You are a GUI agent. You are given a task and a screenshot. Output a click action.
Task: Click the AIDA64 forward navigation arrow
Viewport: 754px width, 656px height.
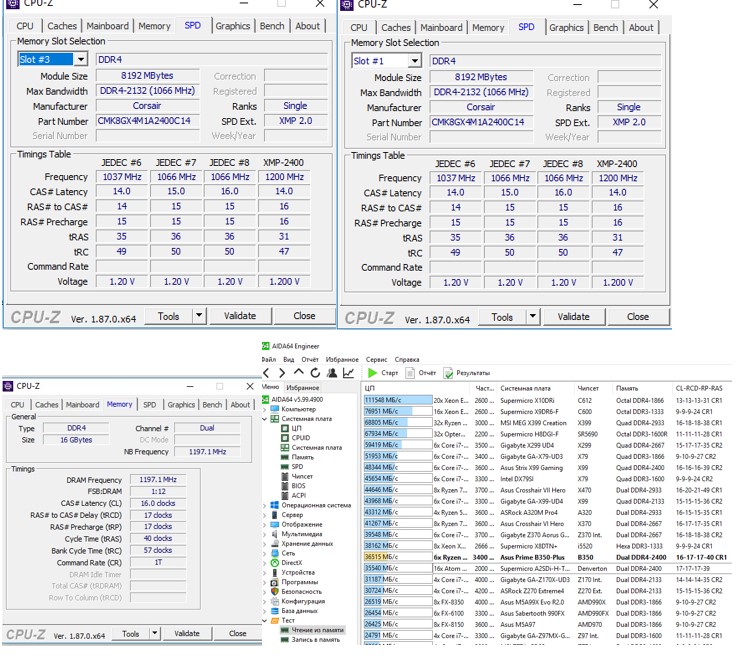280,373
